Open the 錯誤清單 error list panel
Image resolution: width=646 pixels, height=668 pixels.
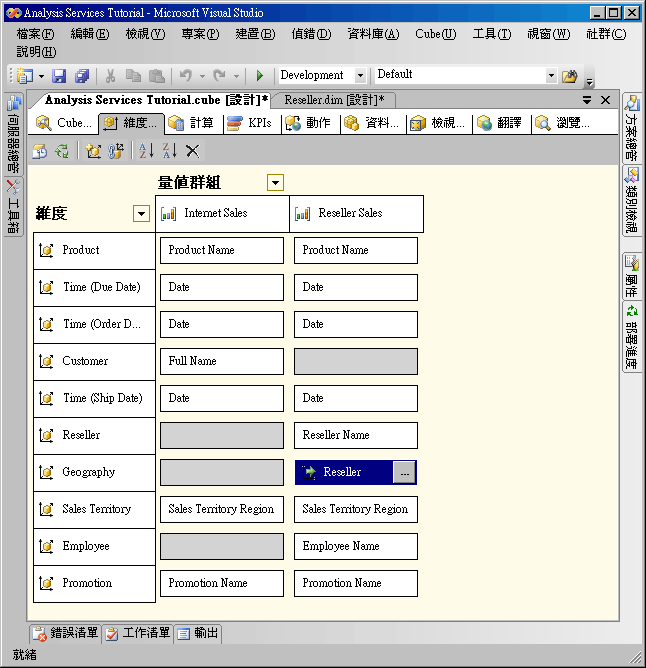click(66, 633)
